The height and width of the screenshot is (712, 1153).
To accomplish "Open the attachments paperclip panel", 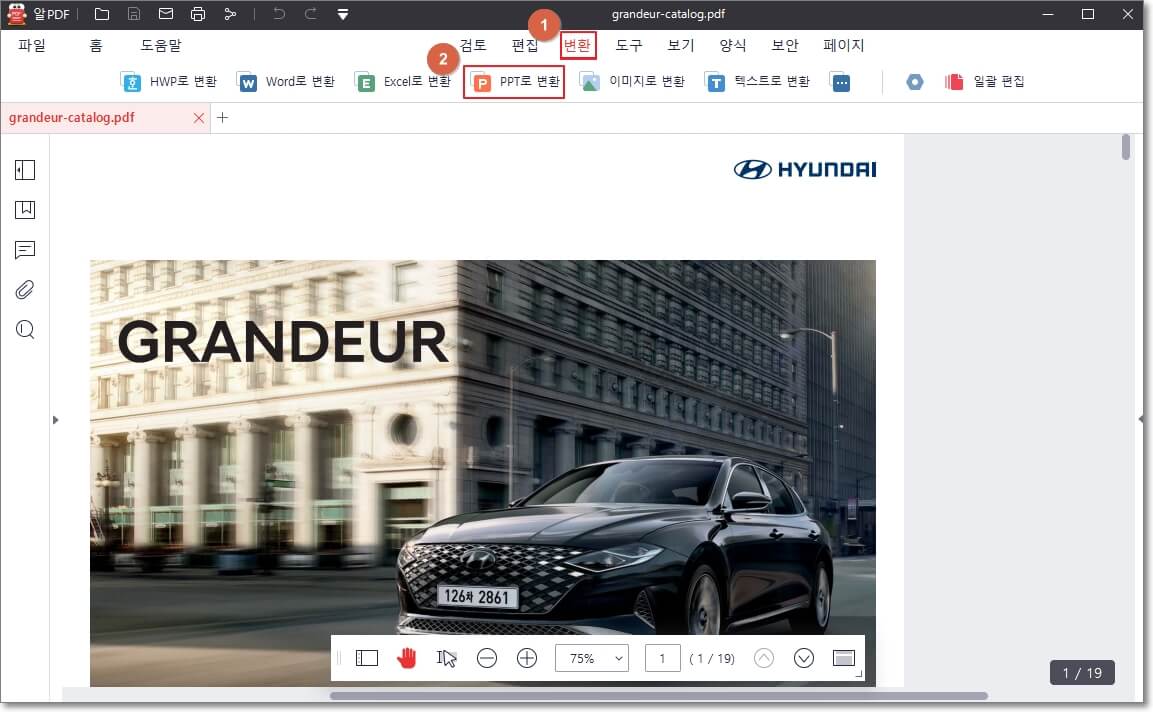I will coord(25,290).
